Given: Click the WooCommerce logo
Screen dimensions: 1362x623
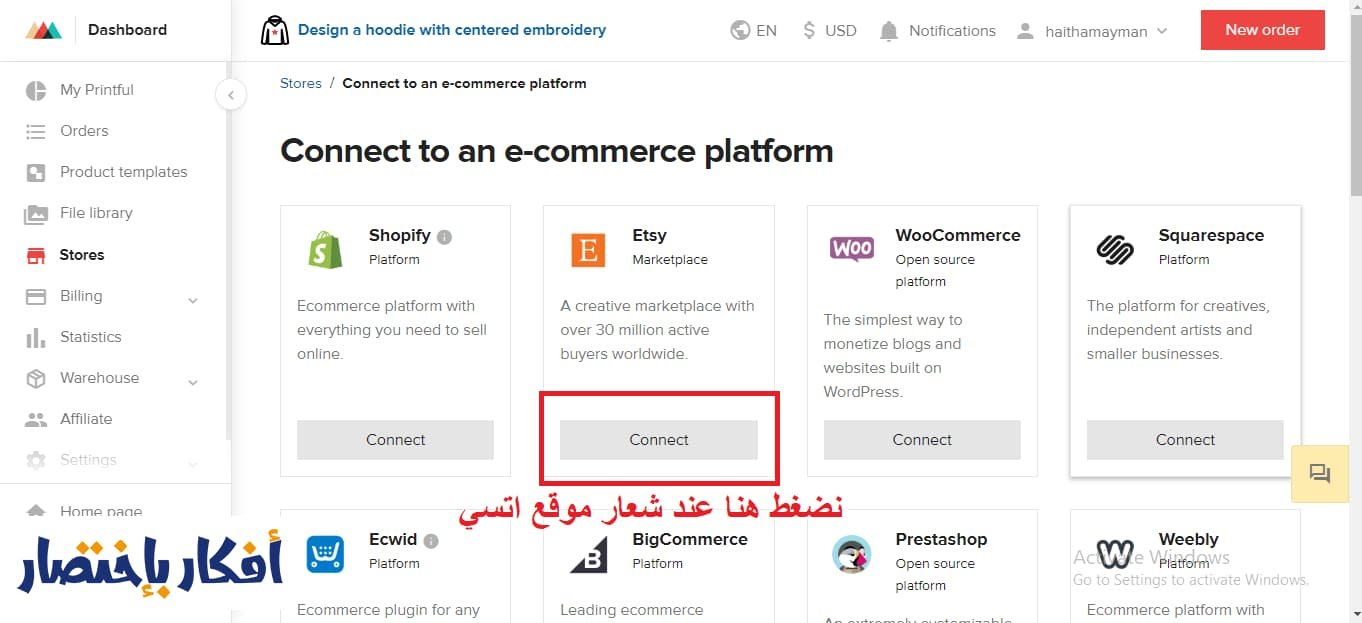Looking at the screenshot, I should 852,248.
